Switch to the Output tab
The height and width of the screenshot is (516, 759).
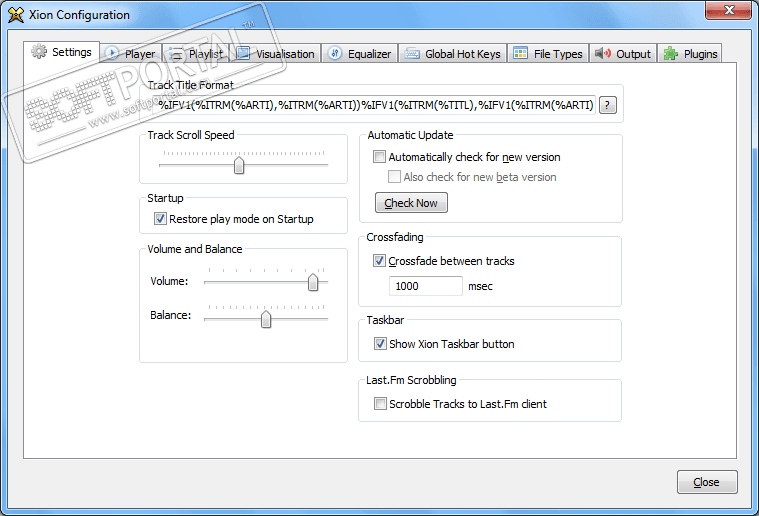tap(623, 54)
